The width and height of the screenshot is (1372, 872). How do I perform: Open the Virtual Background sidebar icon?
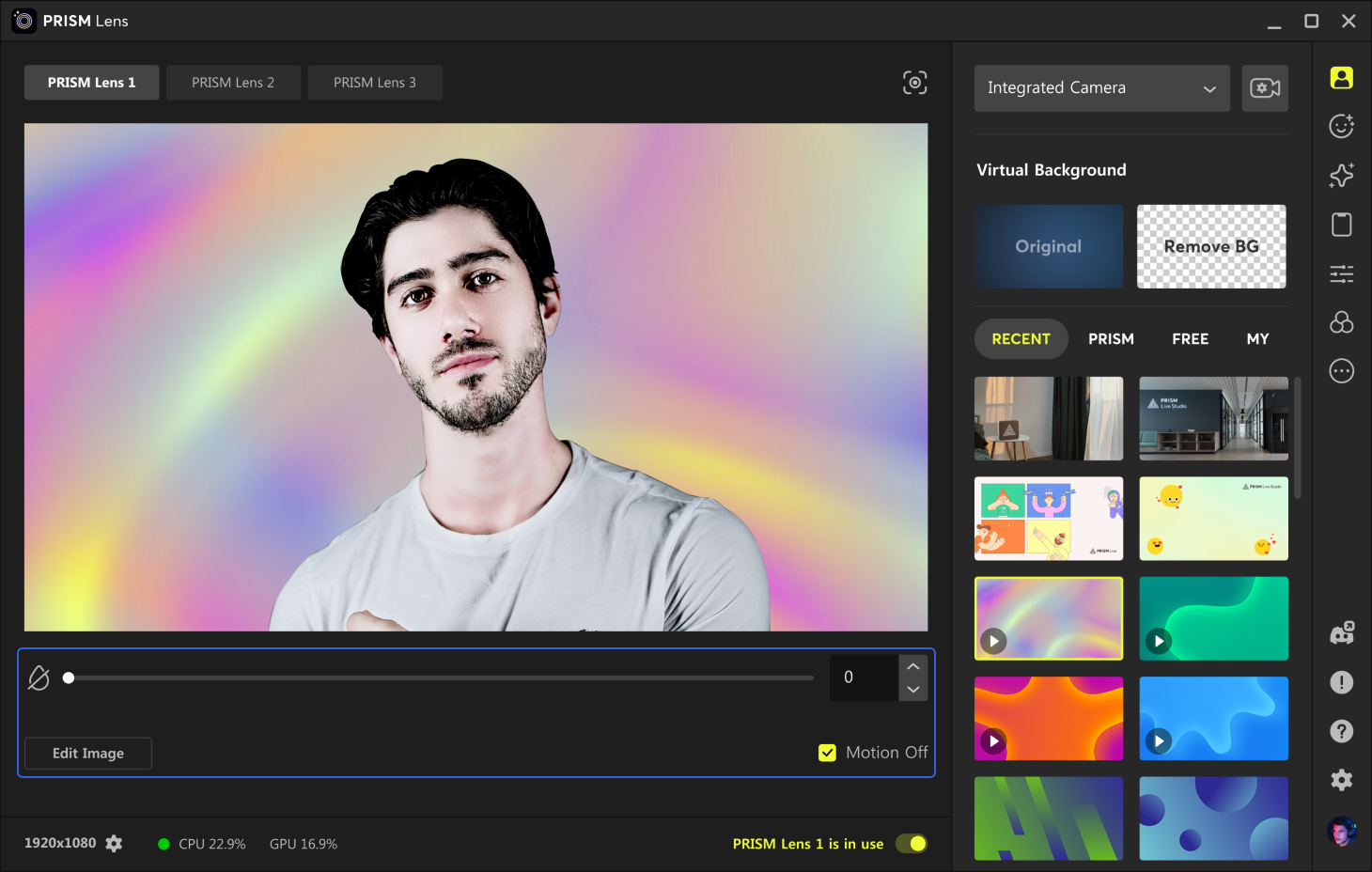[x=1341, y=78]
